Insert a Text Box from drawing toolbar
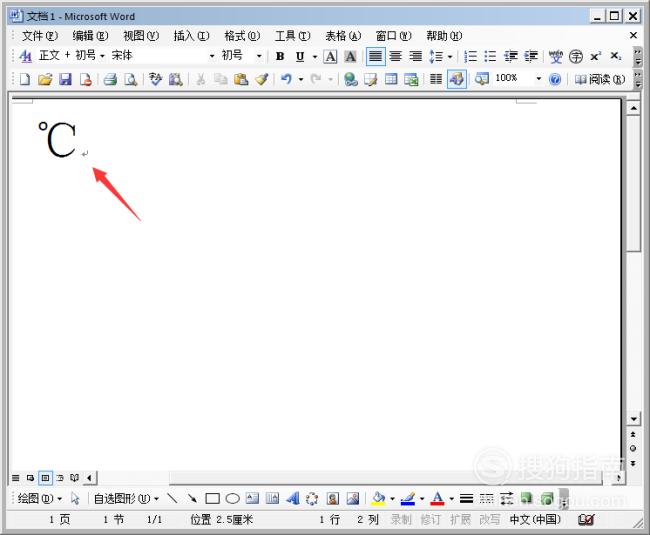650x535 pixels. pos(252,498)
